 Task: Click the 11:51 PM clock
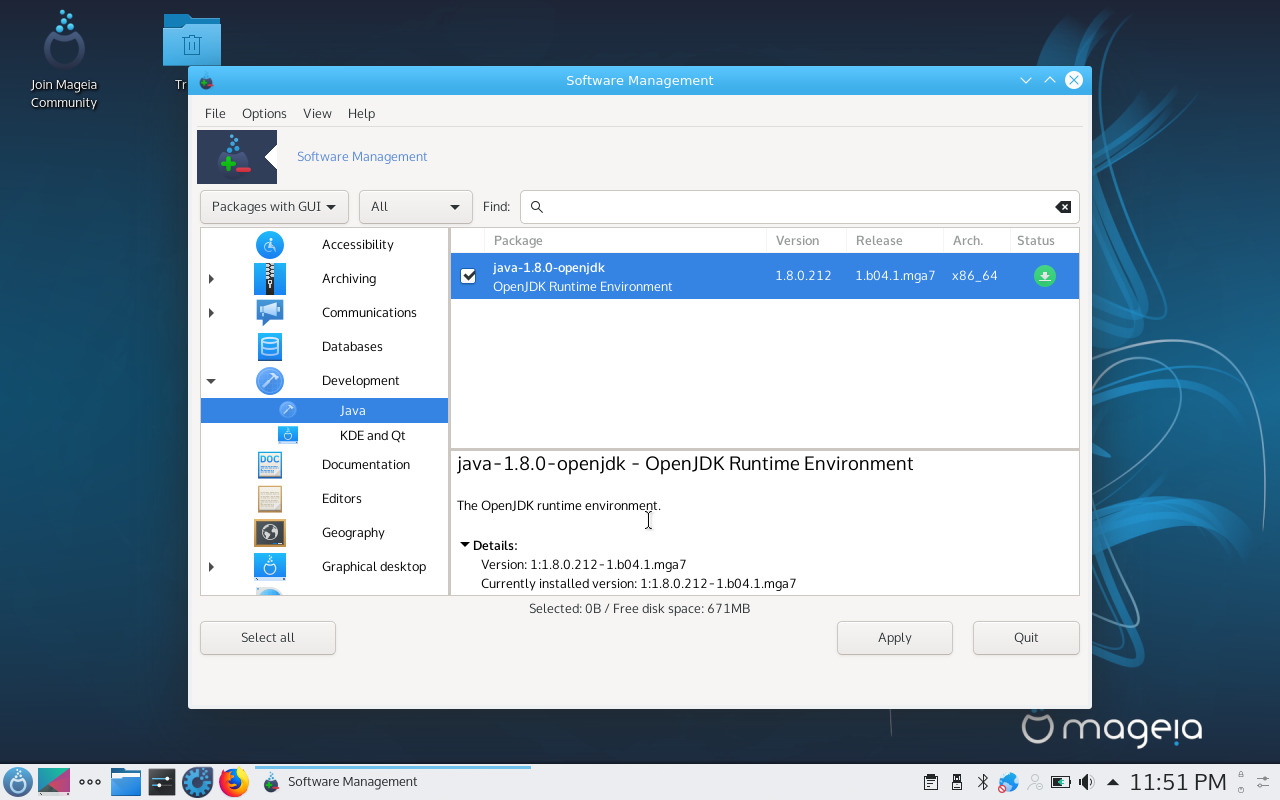tap(1178, 782)
